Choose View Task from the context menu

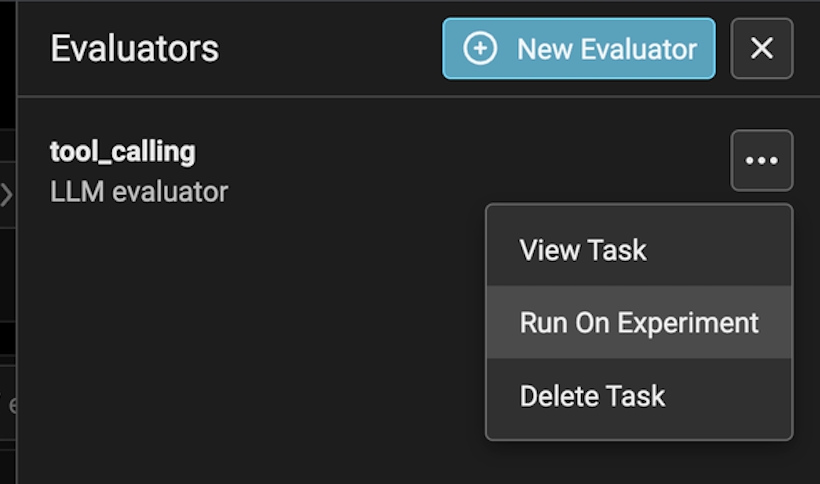pos(583,249)
